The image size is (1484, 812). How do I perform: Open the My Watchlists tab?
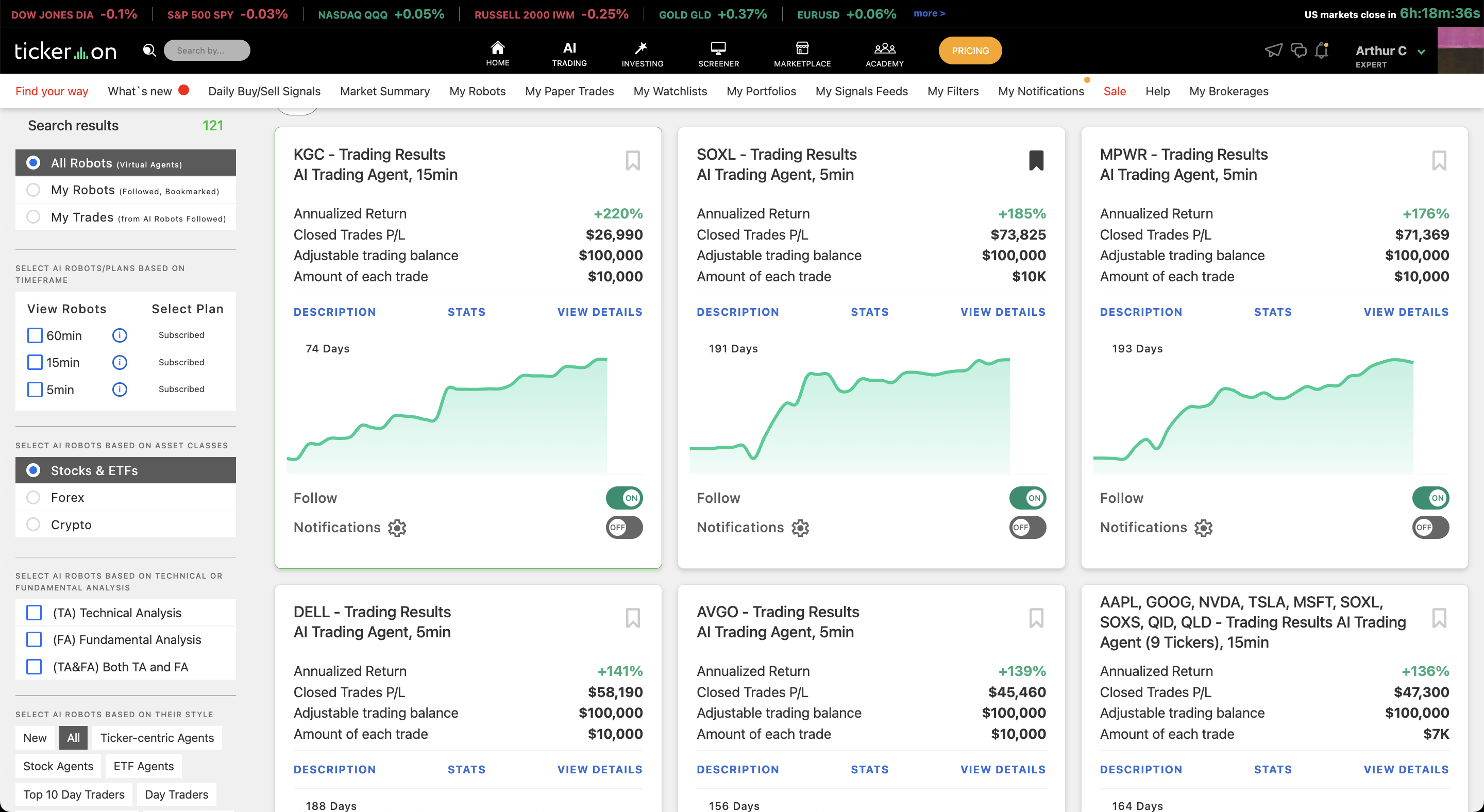[669, 91]
